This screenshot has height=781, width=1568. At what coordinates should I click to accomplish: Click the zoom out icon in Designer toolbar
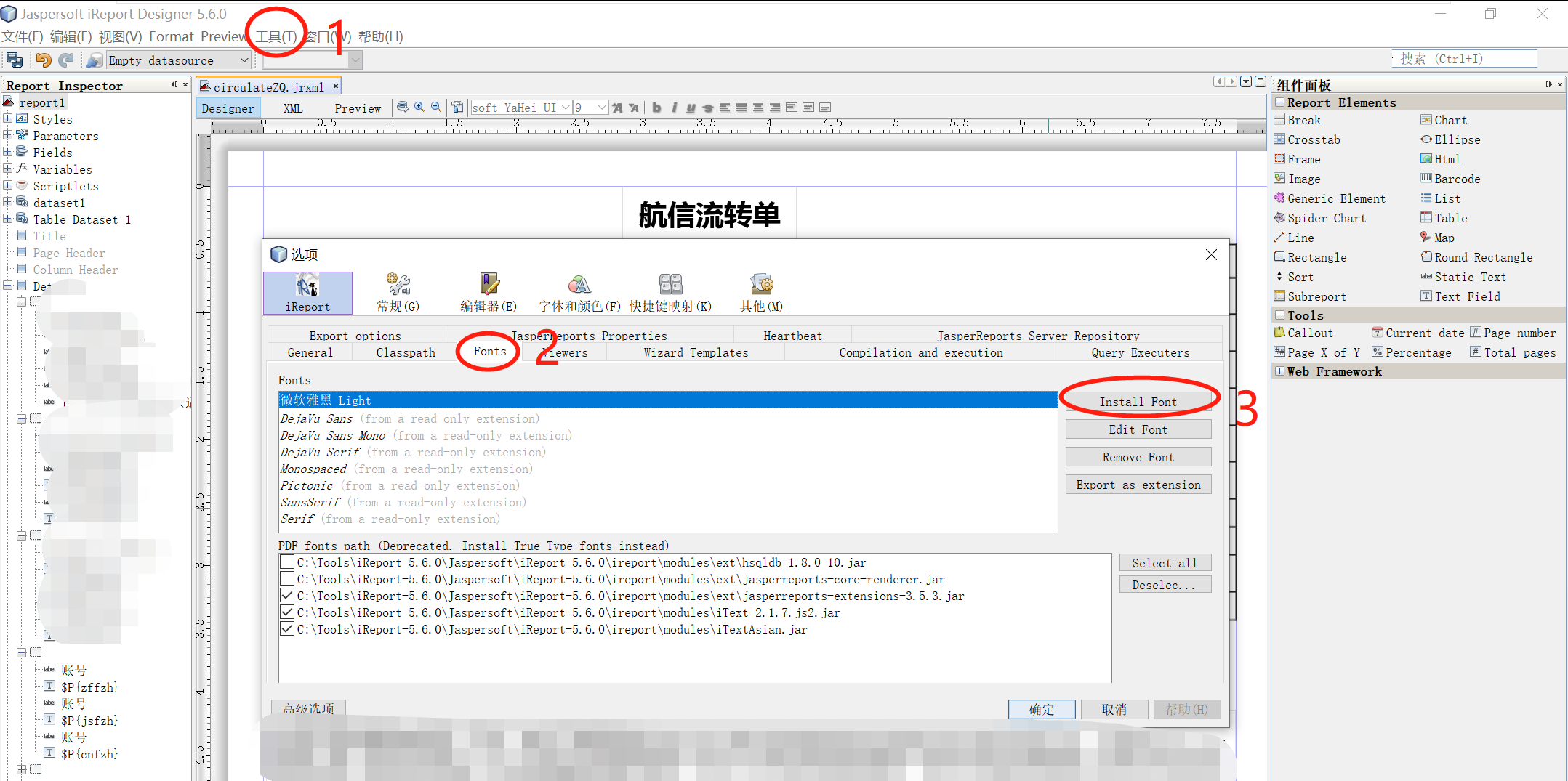tap(436, 108)
